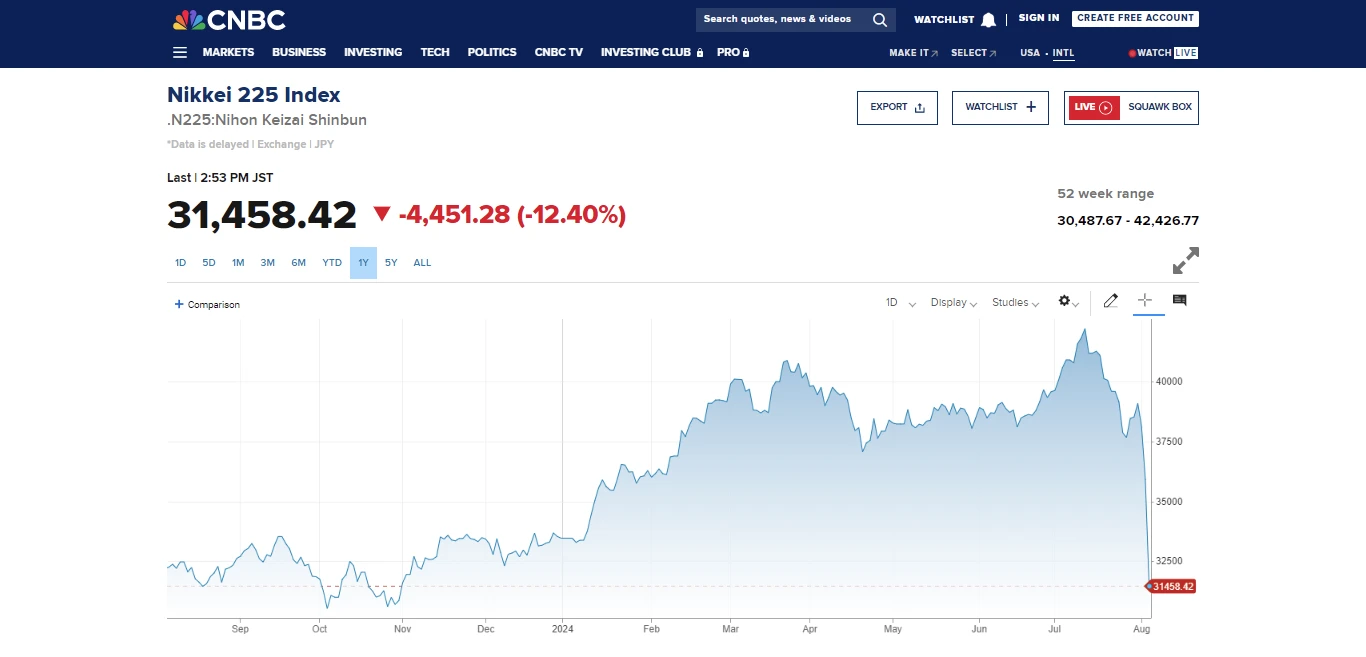Select the YTD chart range
The width and height of the screenshot is (1366, 657).
(x=332, y=263)
